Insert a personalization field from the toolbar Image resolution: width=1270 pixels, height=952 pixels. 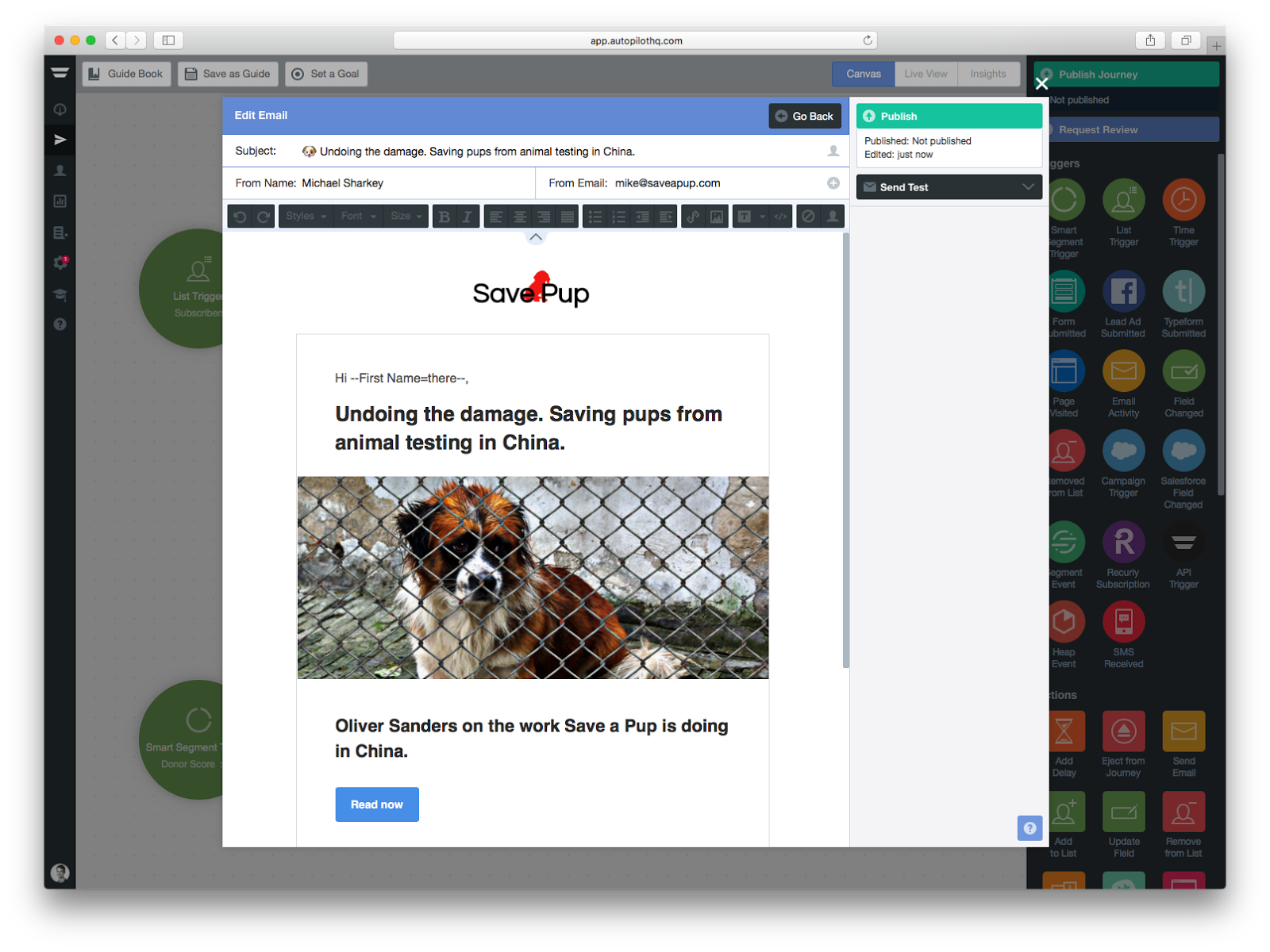832,217
